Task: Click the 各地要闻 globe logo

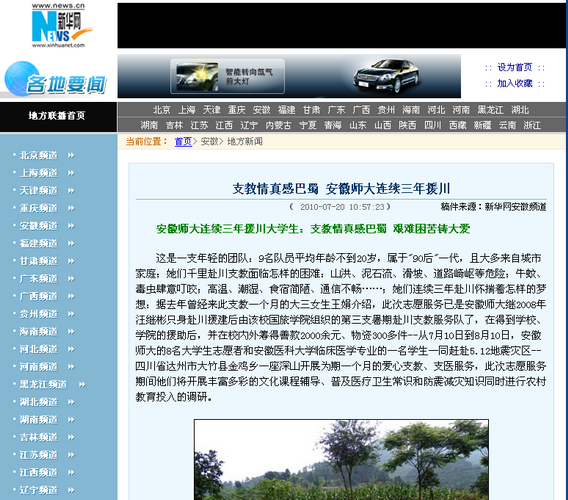Action: coord(56,79)
